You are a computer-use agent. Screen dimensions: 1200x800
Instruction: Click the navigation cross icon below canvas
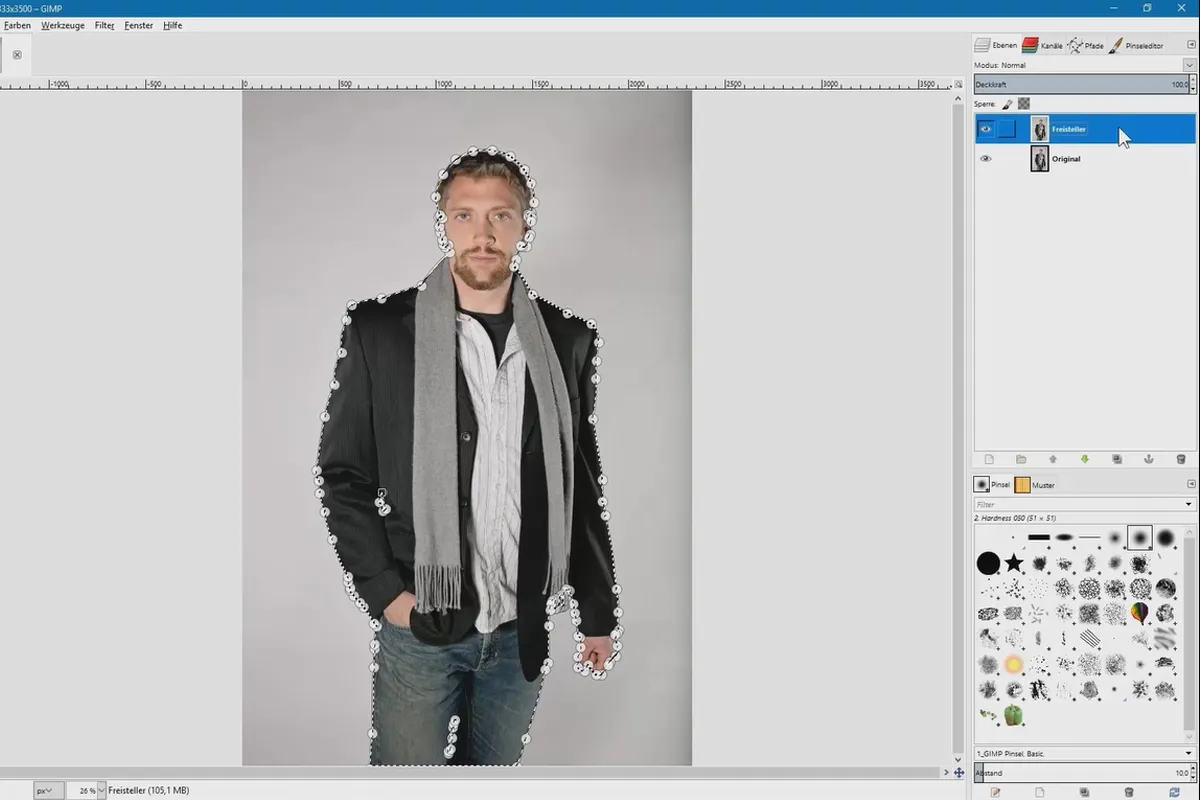(959, 773)
